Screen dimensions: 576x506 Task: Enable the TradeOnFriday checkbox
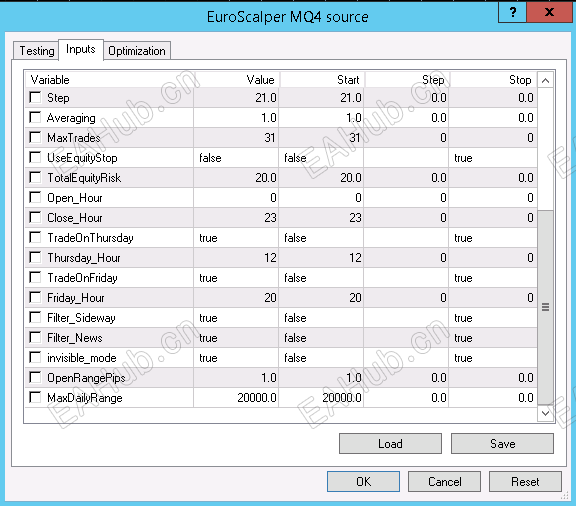tap(35, 278)
